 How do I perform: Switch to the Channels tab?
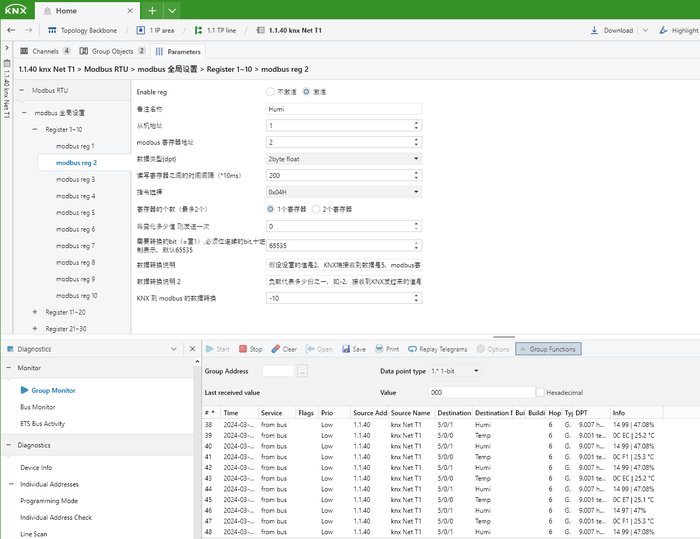point(45,51)
